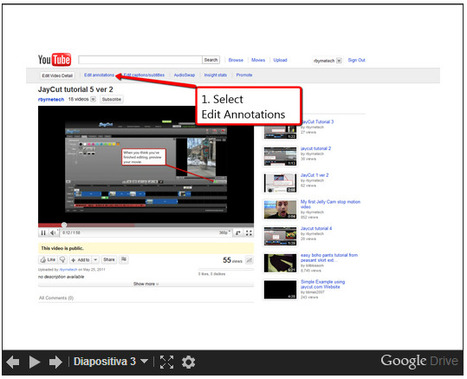This screenshot has height=379, width=467.
Task: Open Simple Example using jaycut.com thumbnail
Action: coord(280,290)
